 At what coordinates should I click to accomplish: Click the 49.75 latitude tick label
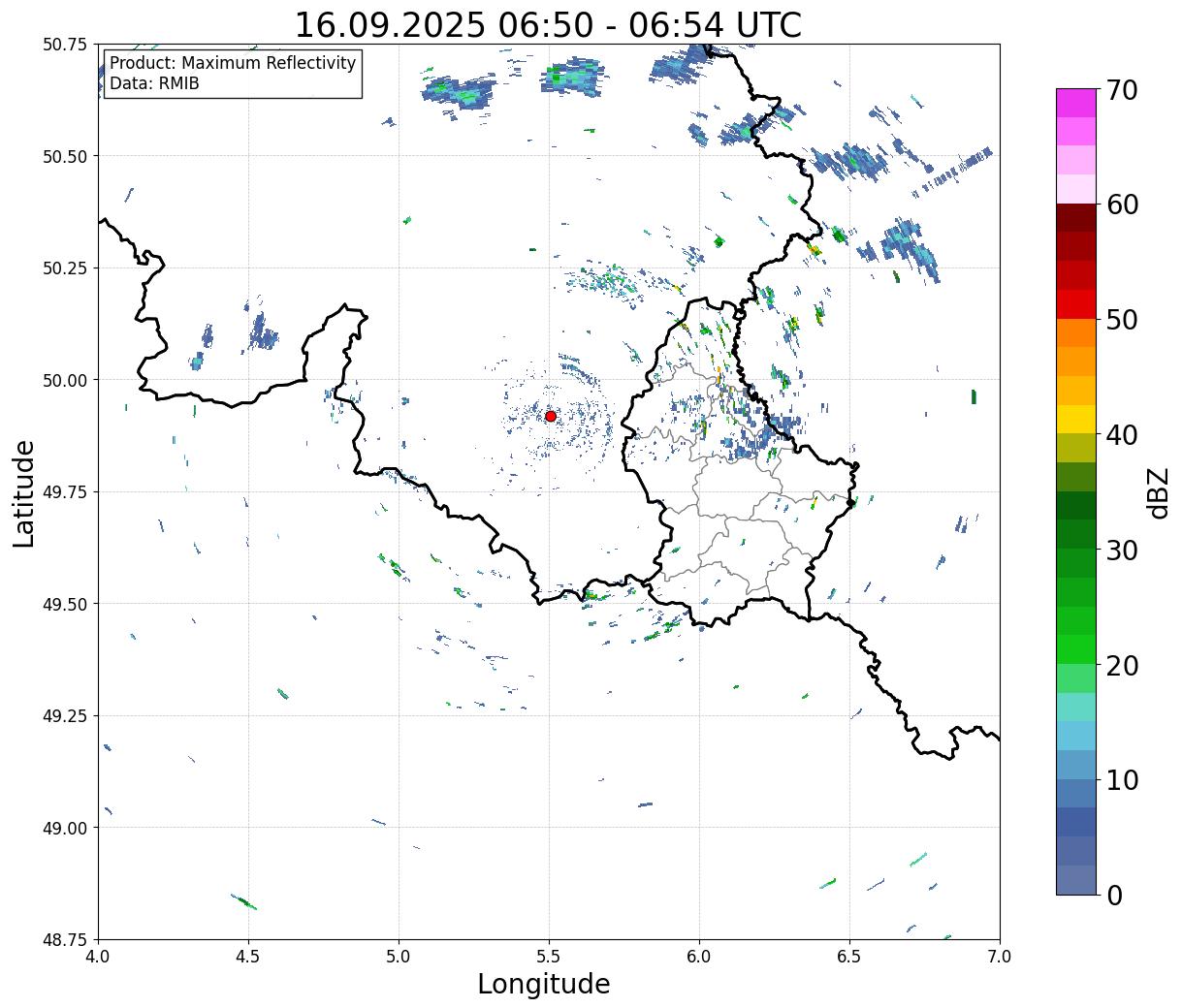click(64, 492)
